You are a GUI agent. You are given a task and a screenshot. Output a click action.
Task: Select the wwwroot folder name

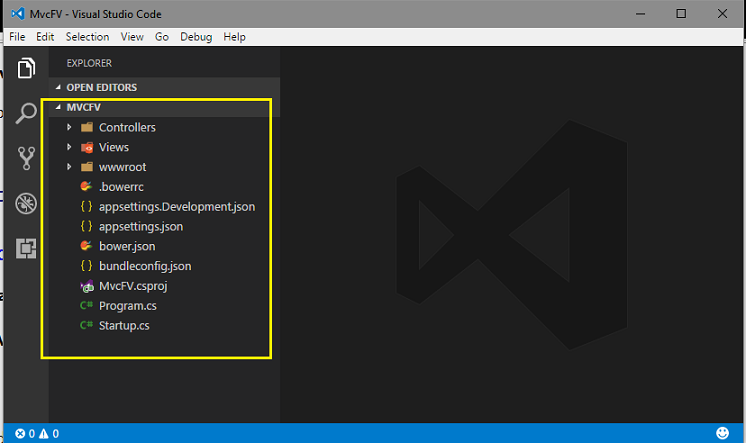122,167
